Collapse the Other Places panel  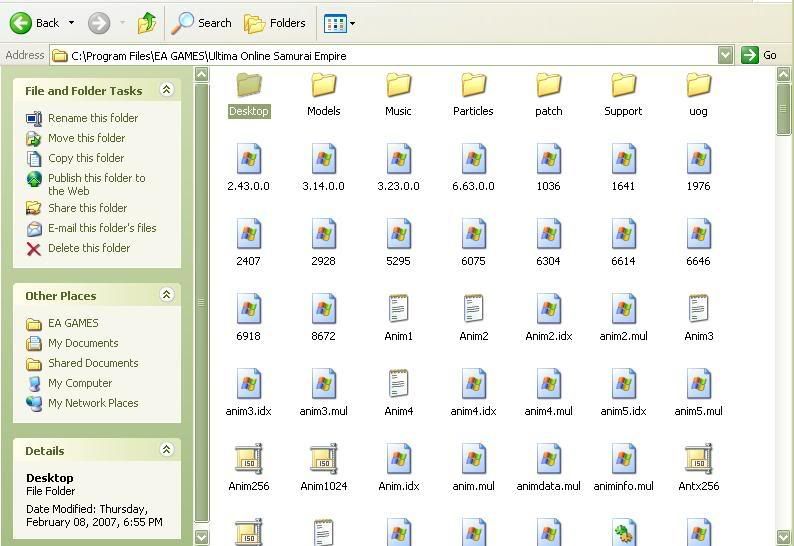(166, 295)
